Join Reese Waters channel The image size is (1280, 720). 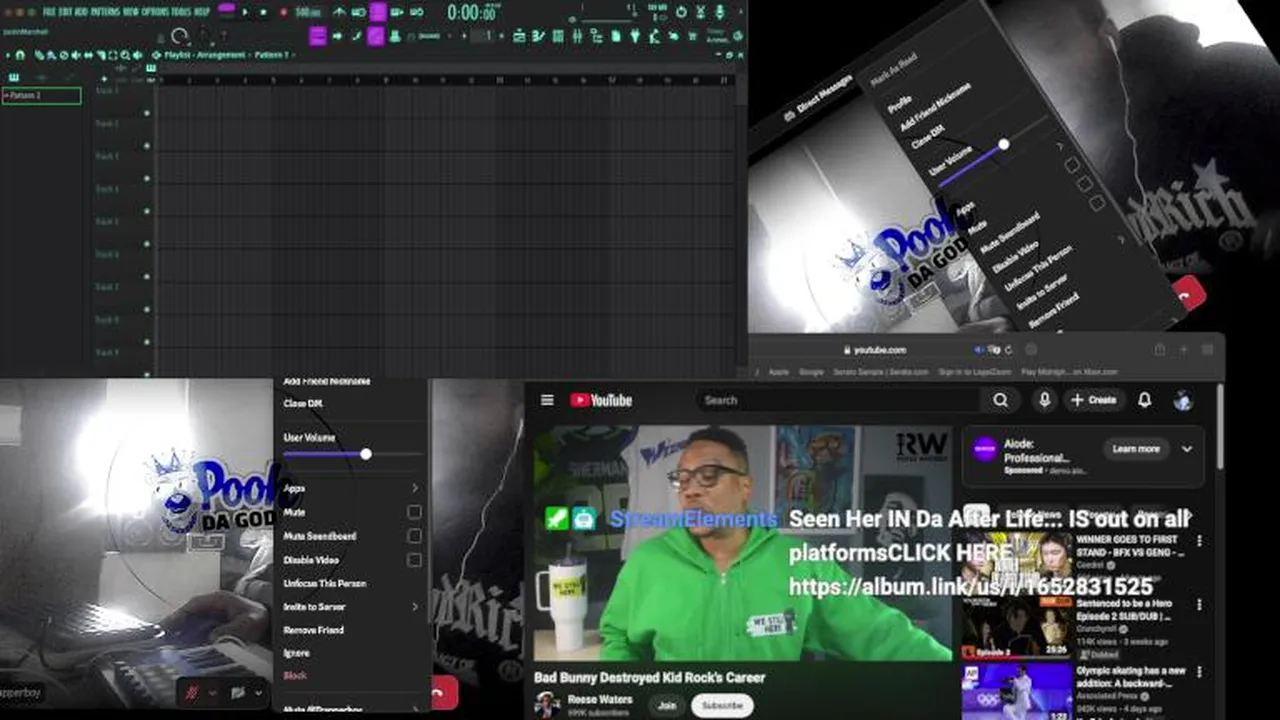click(x=666, y=705)
